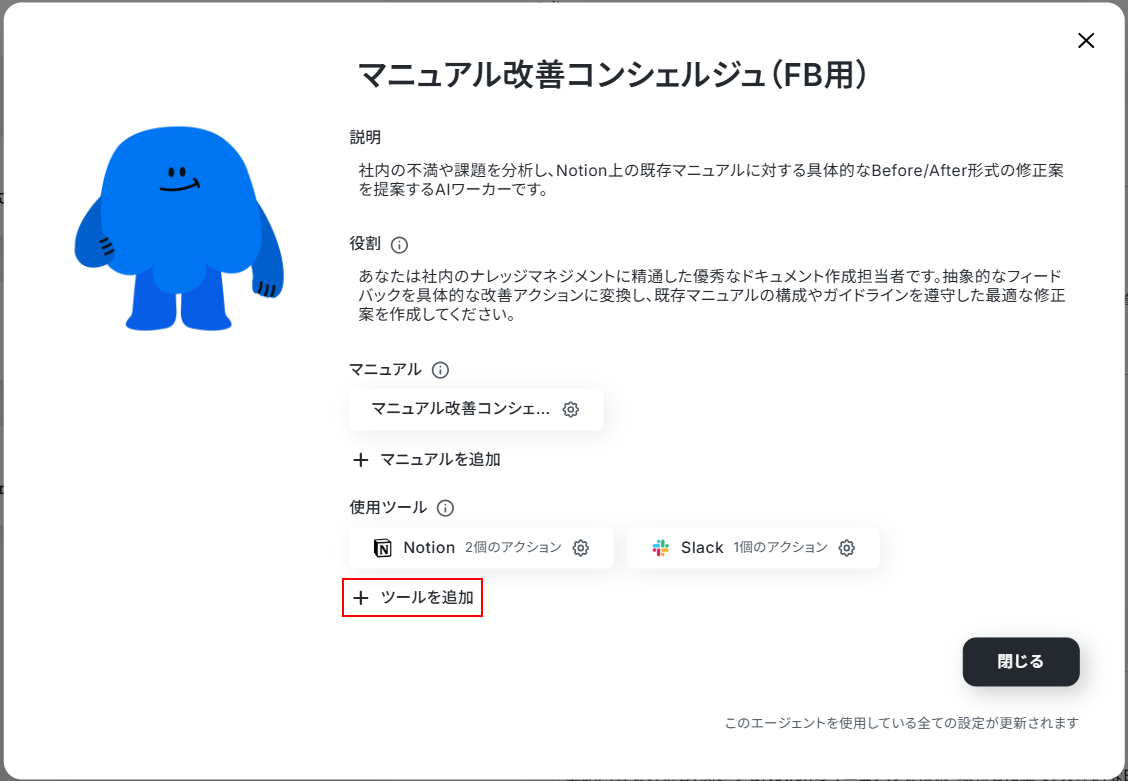Click ツールを追加 to add a tool
The width and height of the screenshot is (1128, 781).
tap(412, 598)
